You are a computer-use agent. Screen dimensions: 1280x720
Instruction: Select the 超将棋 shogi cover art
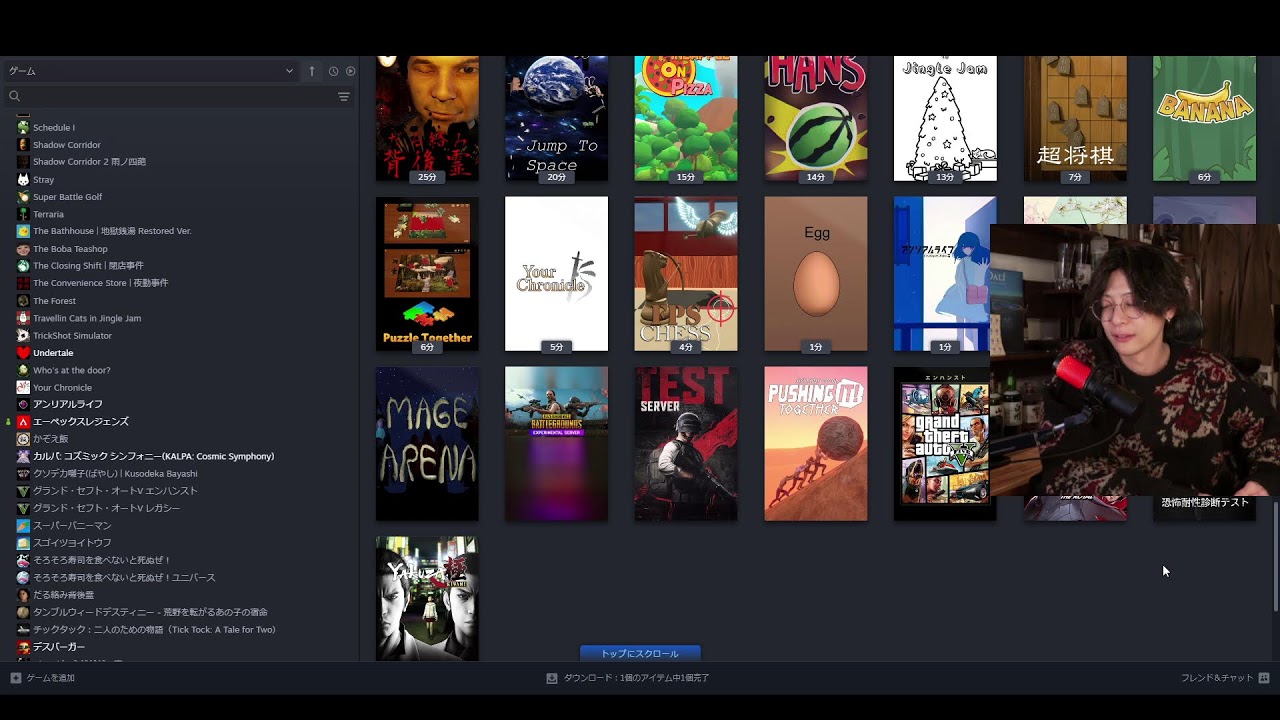pyautogui.click(x=1075, y=119)
